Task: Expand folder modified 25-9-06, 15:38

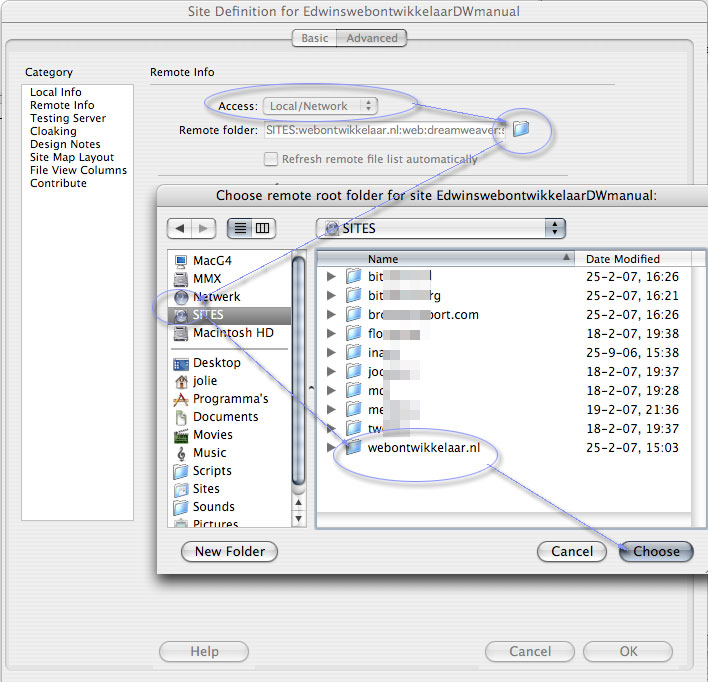Action: pos(331,352)
